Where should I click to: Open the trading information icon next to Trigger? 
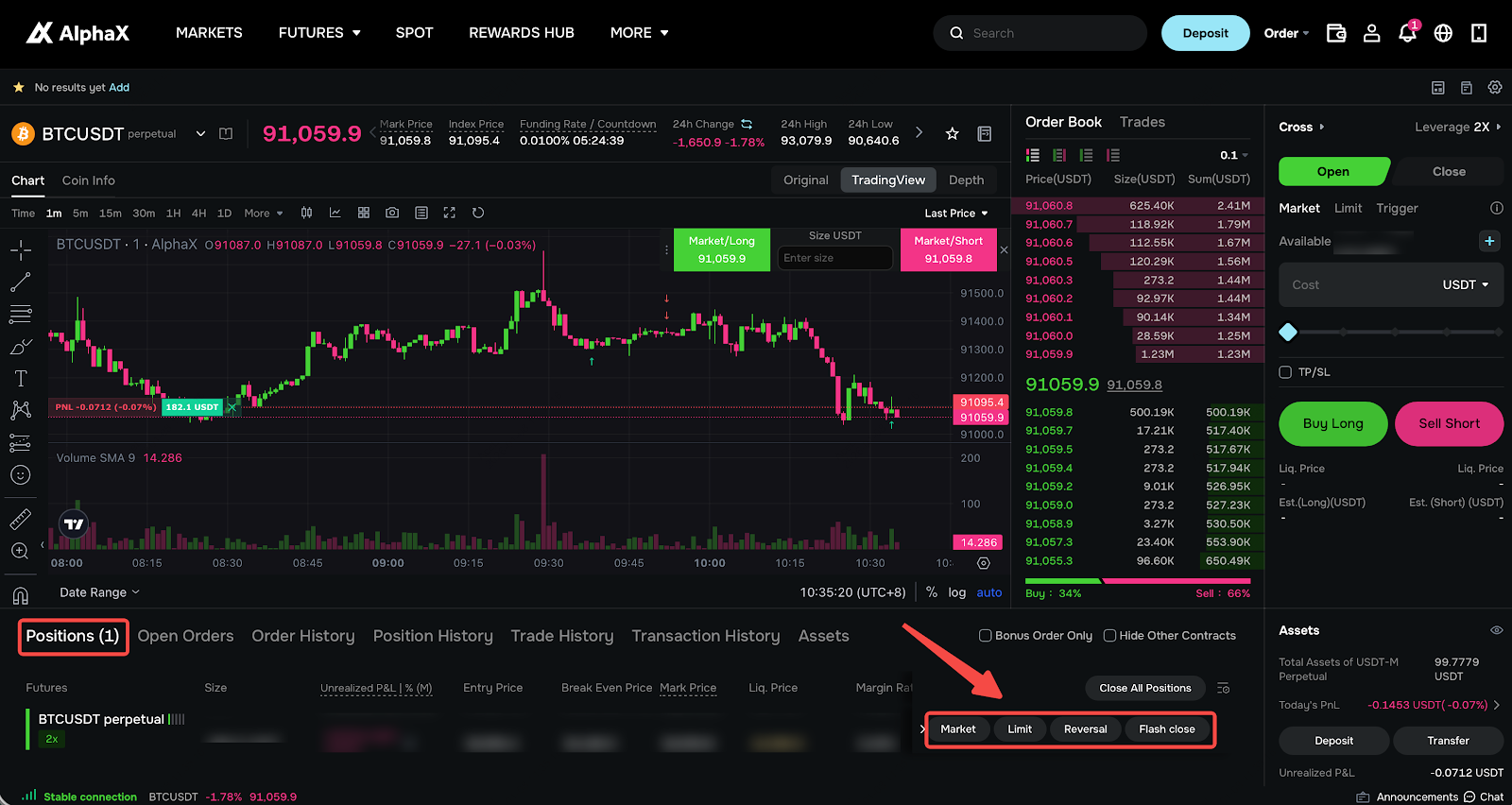click(1497, 208)
